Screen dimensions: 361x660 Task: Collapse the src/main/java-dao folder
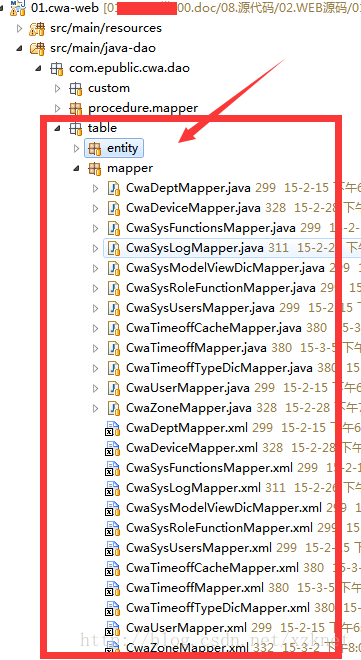click(19, 49)
